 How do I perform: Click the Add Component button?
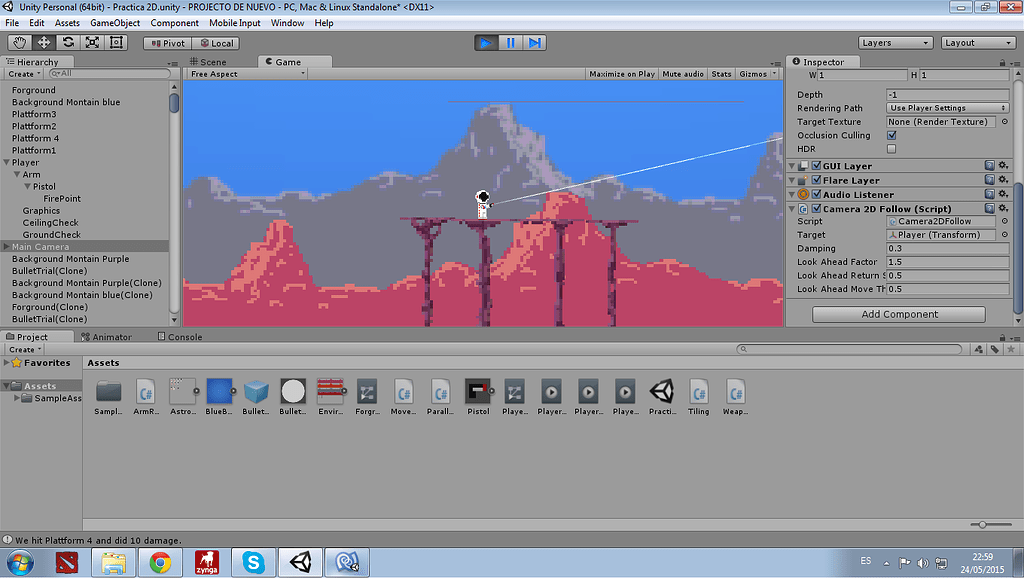pos(897,313)
